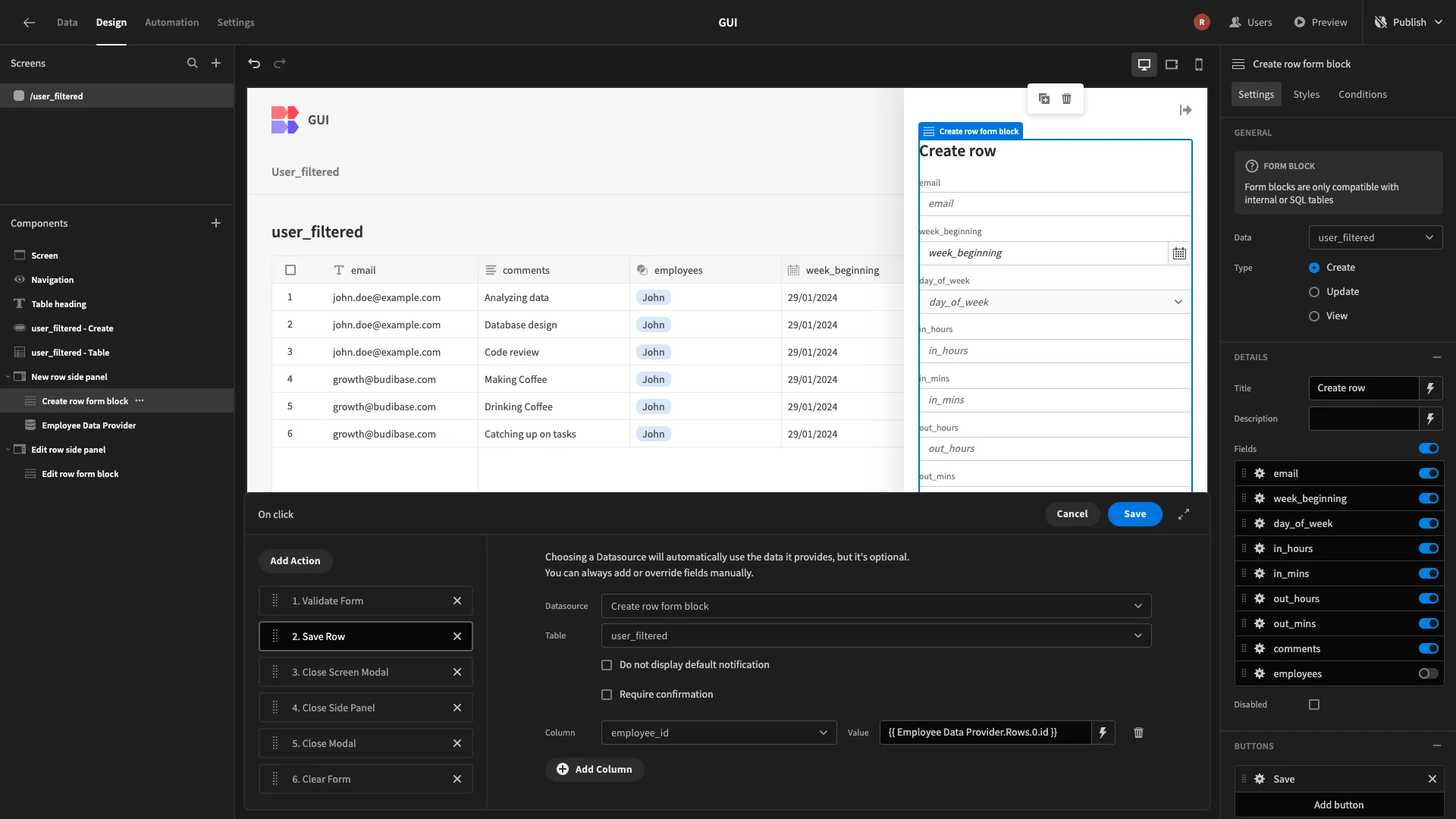Click the Add button option

tap(1338, 805)
